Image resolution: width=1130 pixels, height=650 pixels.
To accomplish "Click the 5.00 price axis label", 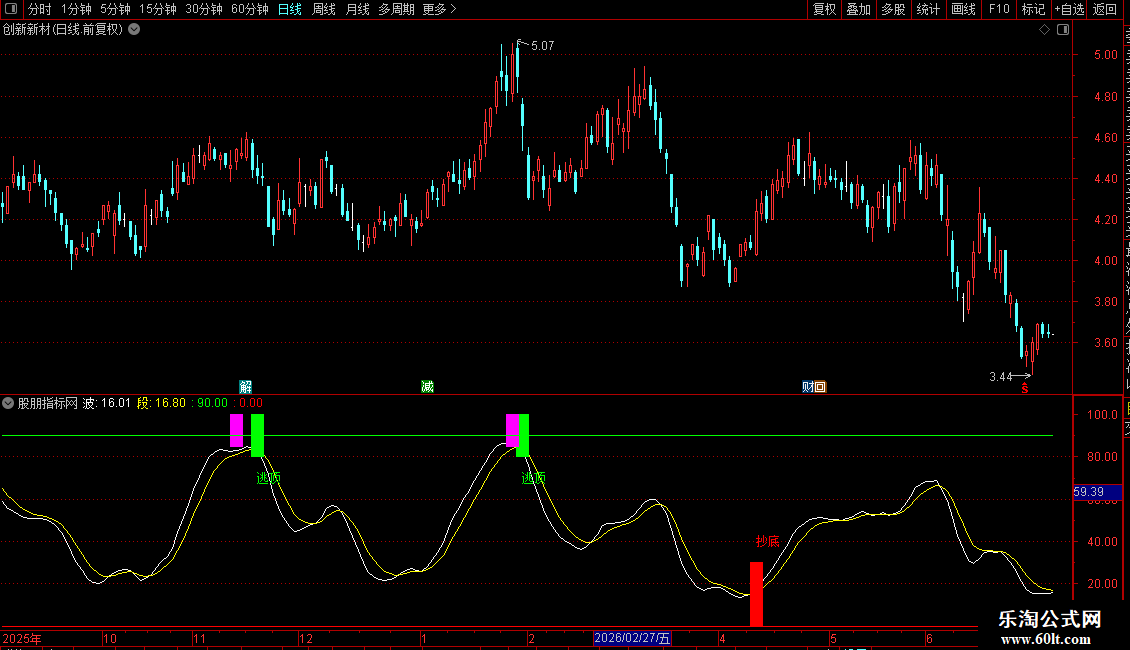I will 1105,55.
